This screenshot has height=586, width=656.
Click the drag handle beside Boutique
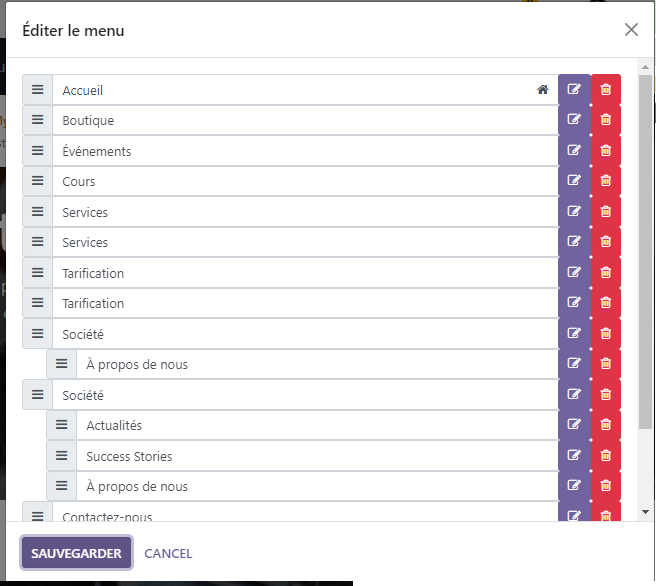pos(38,120)
